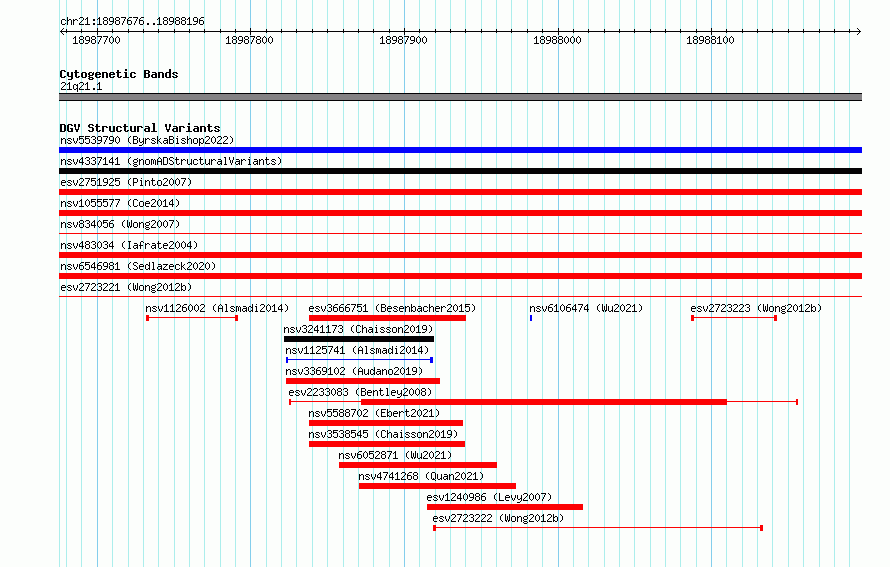The height and width of the screenshot is (567, 890).
Task: Select the thin red esv2723222 variant line
Action: (598, 528)
